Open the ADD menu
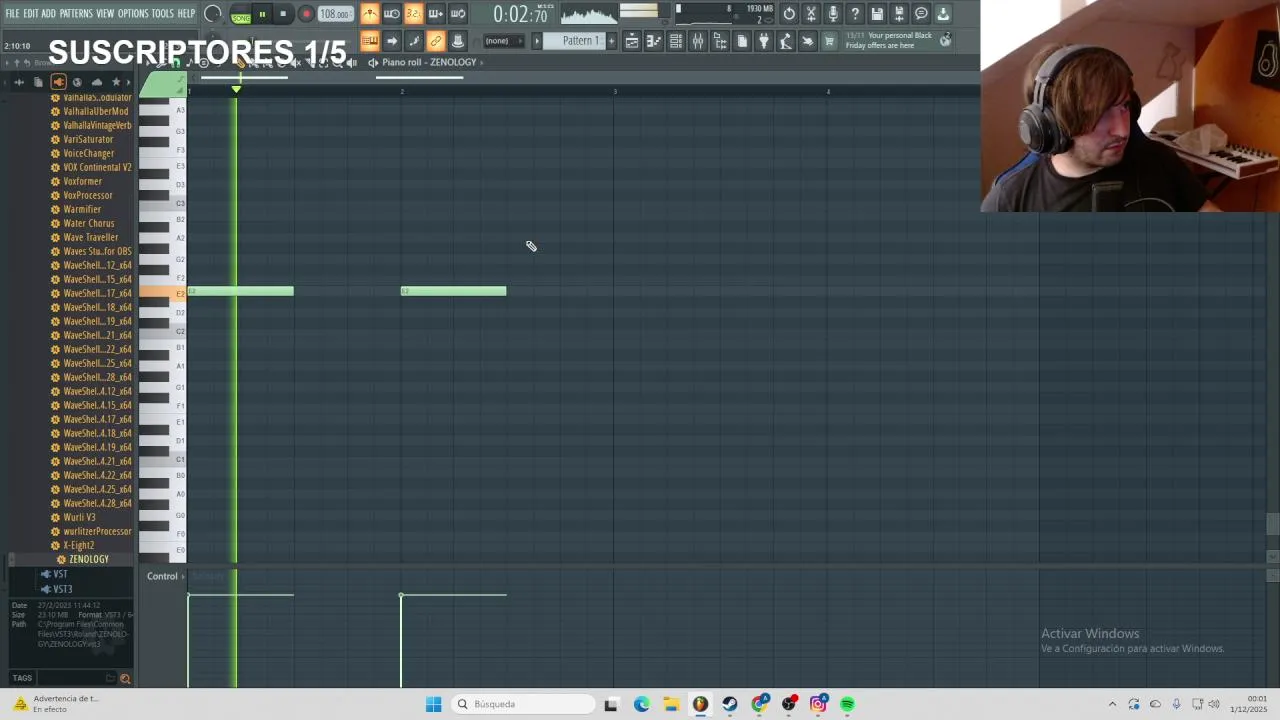 [x=48, y=14]
